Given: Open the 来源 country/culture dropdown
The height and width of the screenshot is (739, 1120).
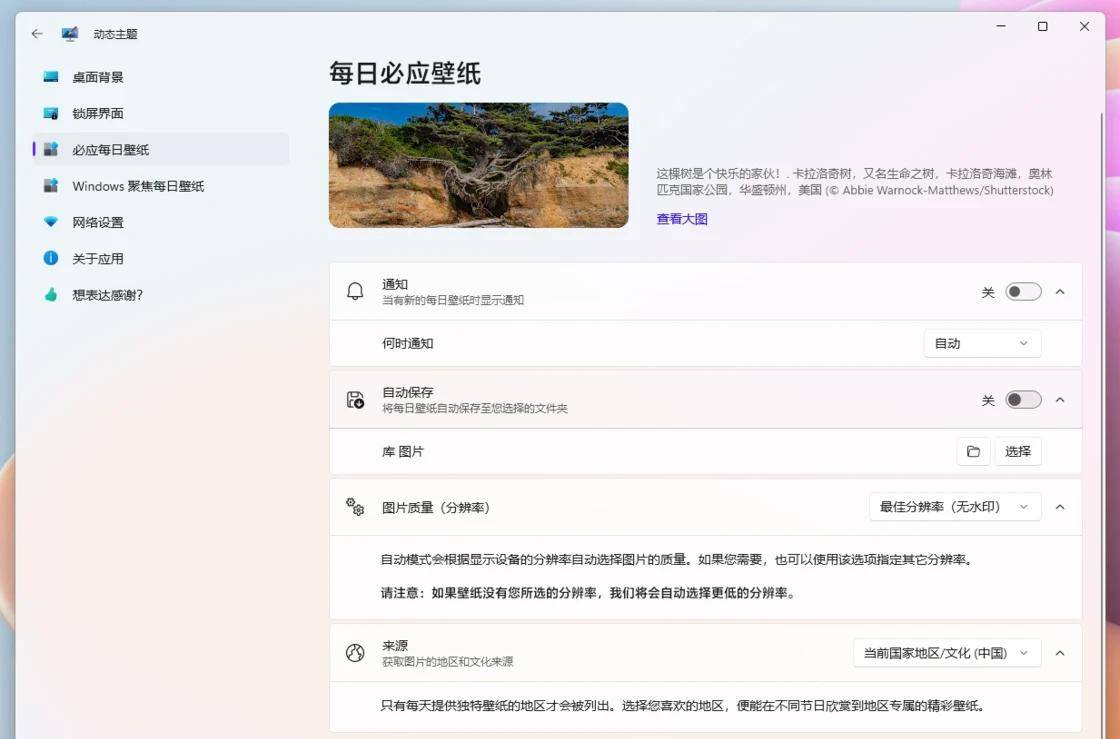Looking at the screenshot, I should (945, 652).
